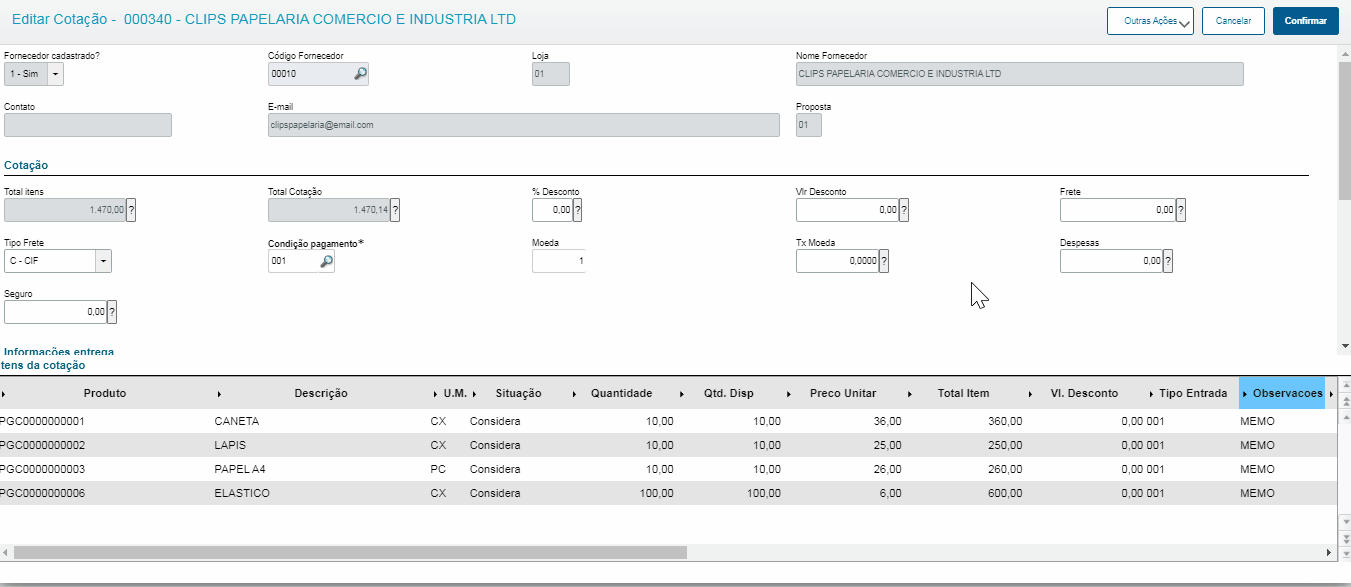The image size is (1351, 587).
Task: Focus the % Desconto input field
Action: [x=552, y=210]
